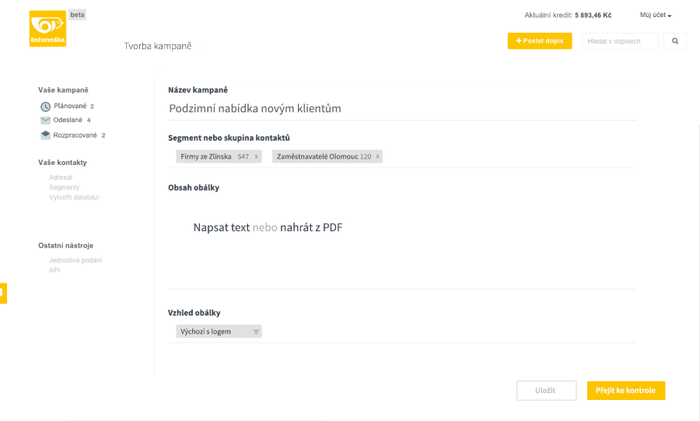Select Jednotlivá podání in Ostatní nástroje

75,260
